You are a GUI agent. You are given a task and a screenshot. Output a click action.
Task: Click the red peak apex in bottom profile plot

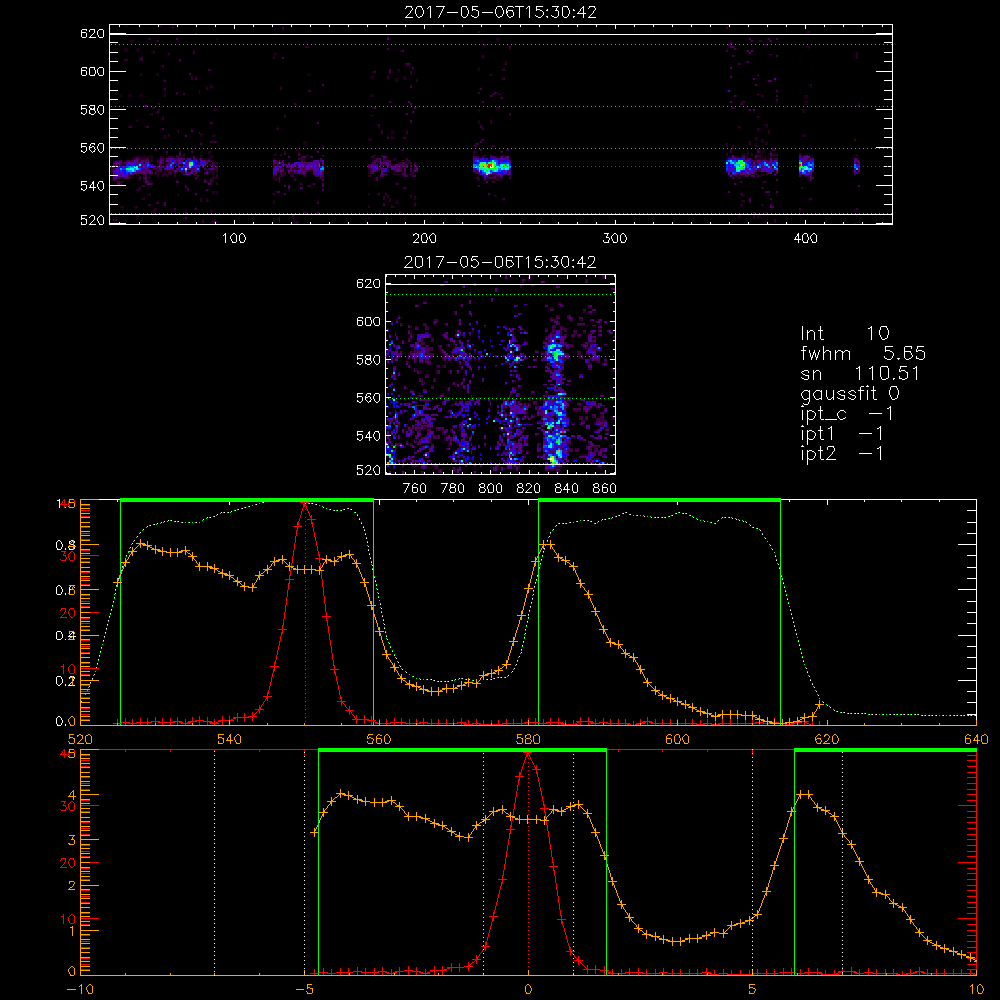(528, 754)
